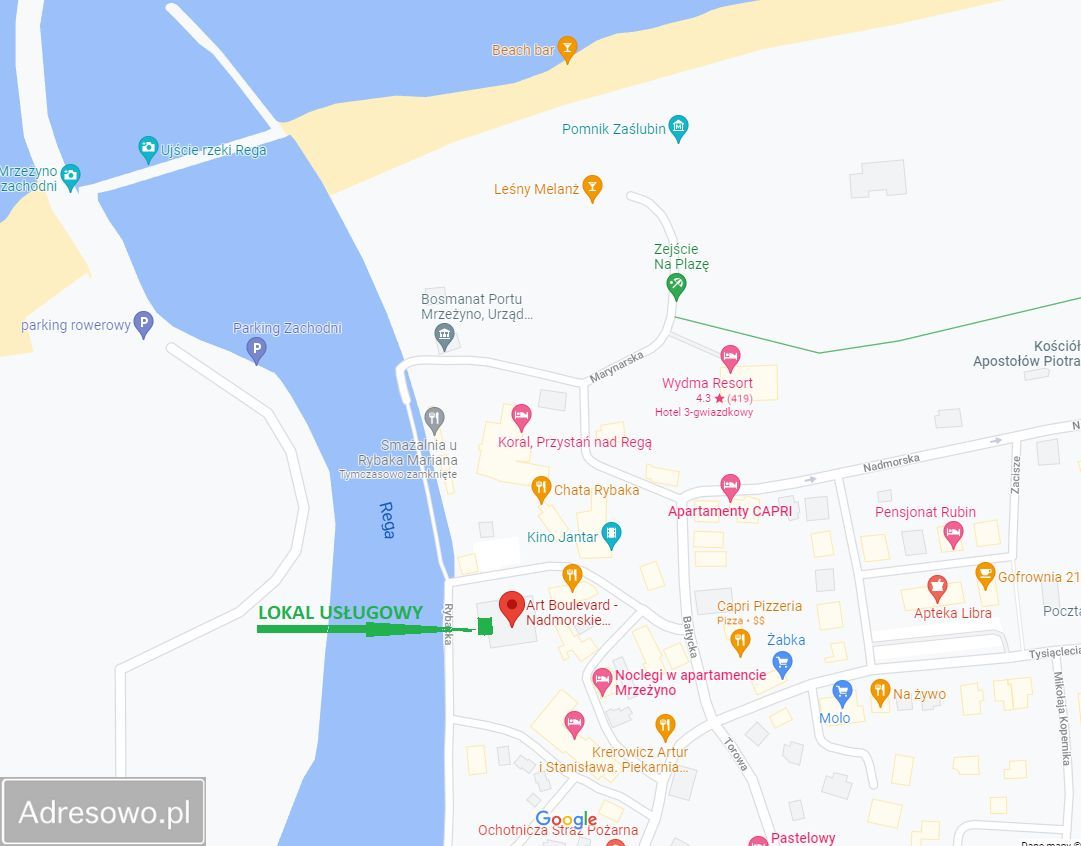
Task: Click the Kino Jantar cinema marker
Action: coord(611,536)
